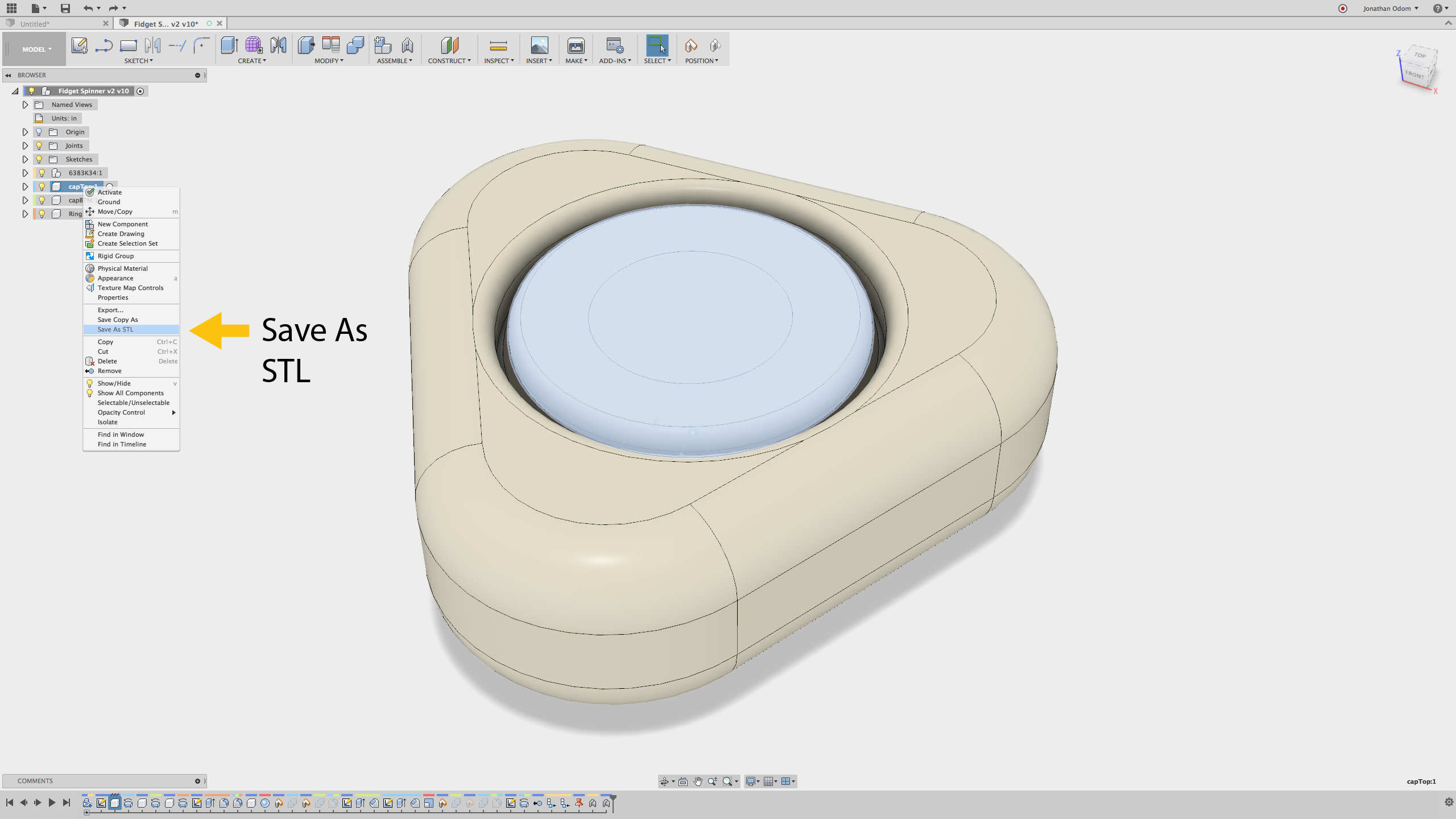Expand the Joints folder tree node
The height and width of the screenshot is (819, 1456).
pos(25,146)
